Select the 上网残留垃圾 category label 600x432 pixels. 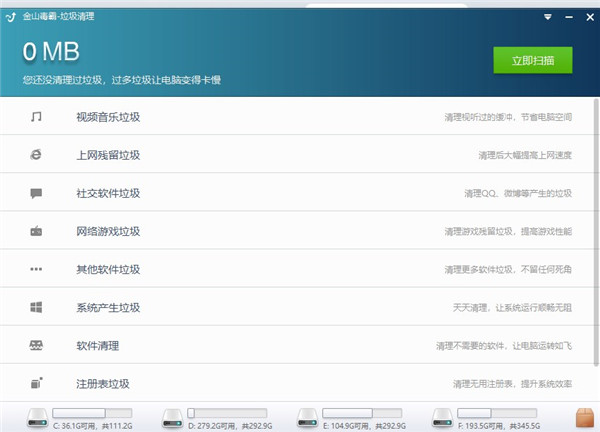tap(108, 155)
